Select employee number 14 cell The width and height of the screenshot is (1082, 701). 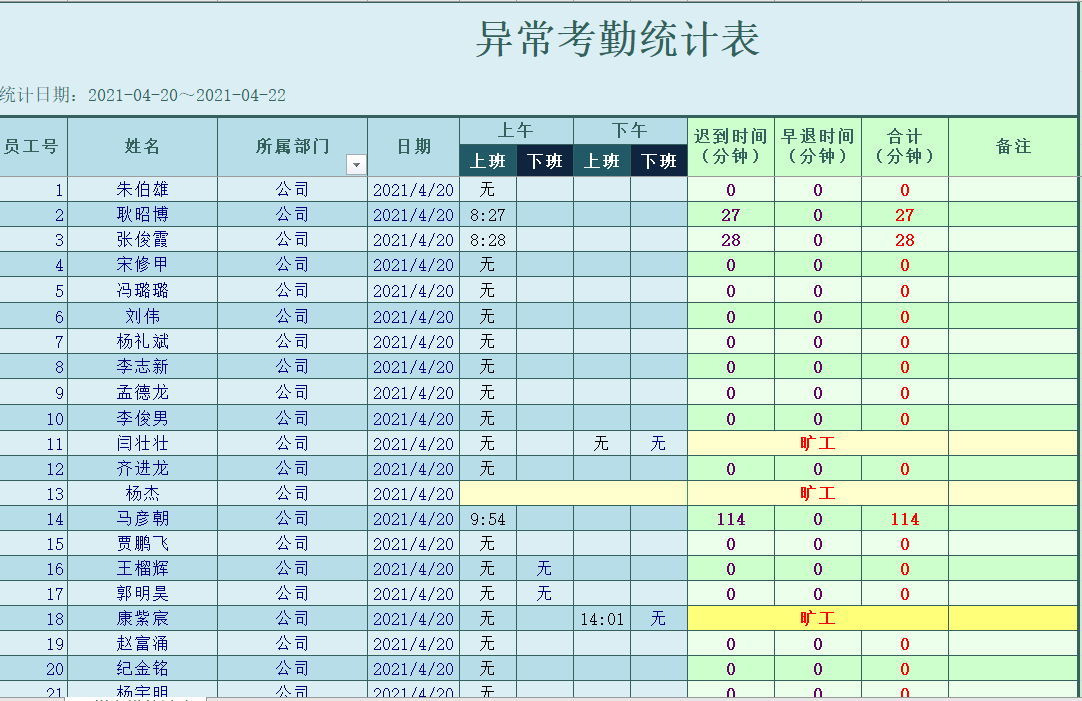coord(33,518)
